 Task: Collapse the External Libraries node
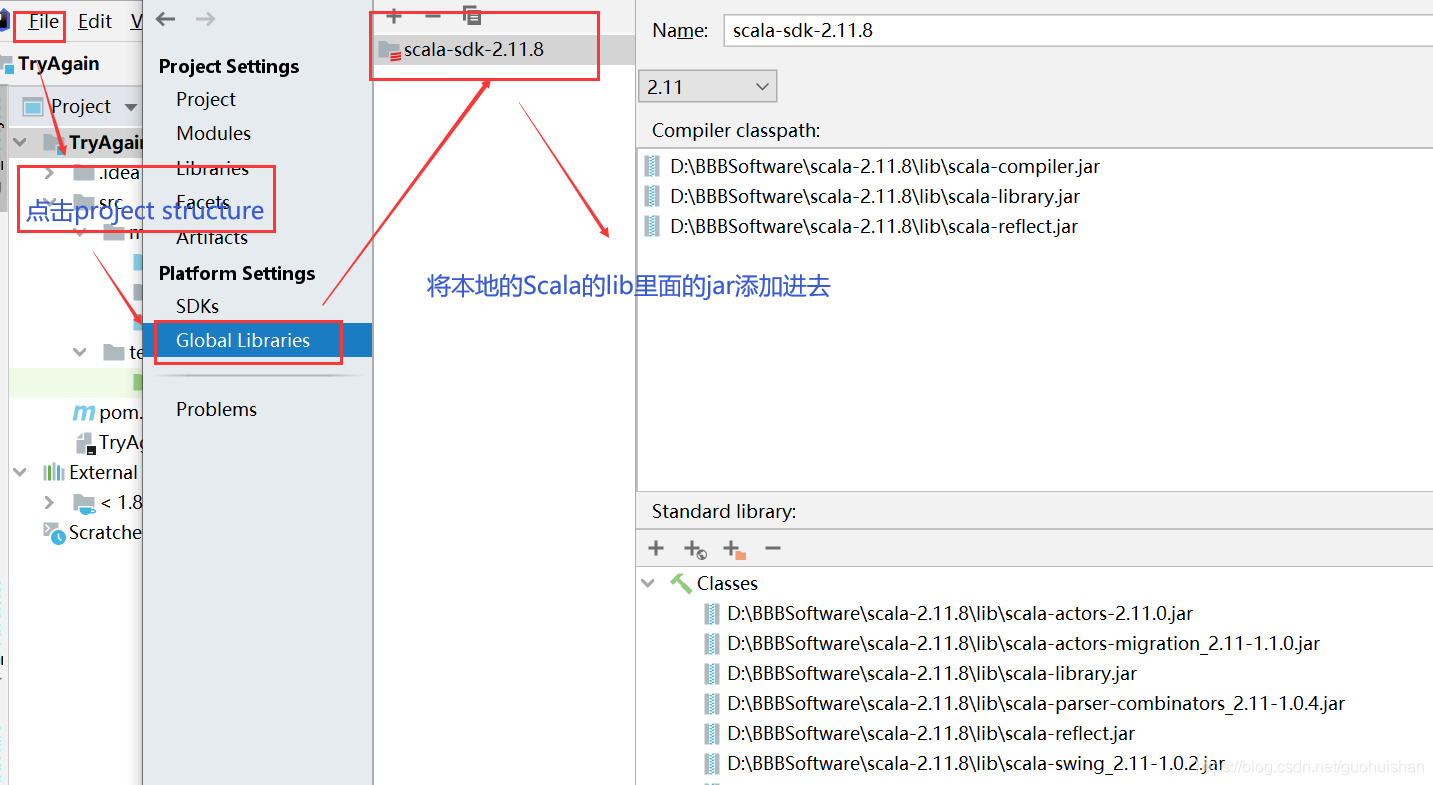click(x=20, y=472)
